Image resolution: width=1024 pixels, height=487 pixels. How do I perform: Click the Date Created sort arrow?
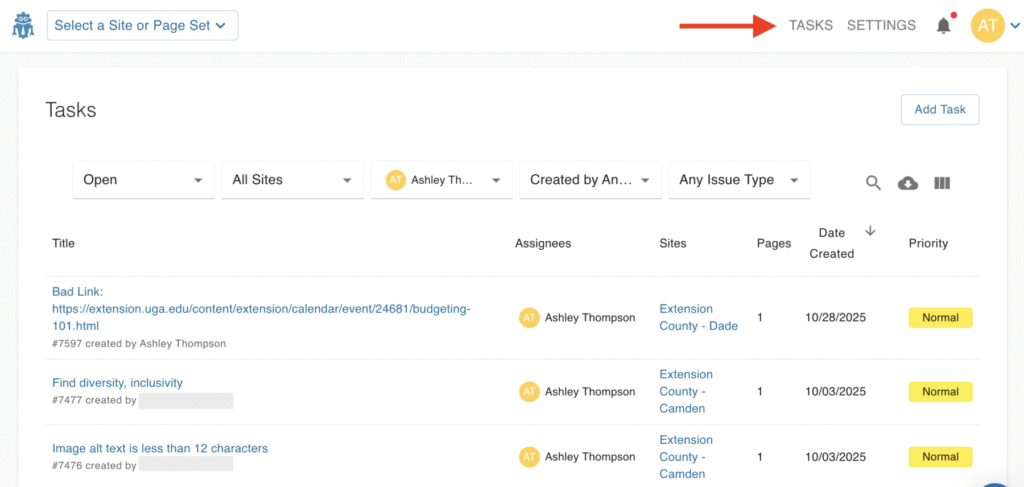coord(870,231)
